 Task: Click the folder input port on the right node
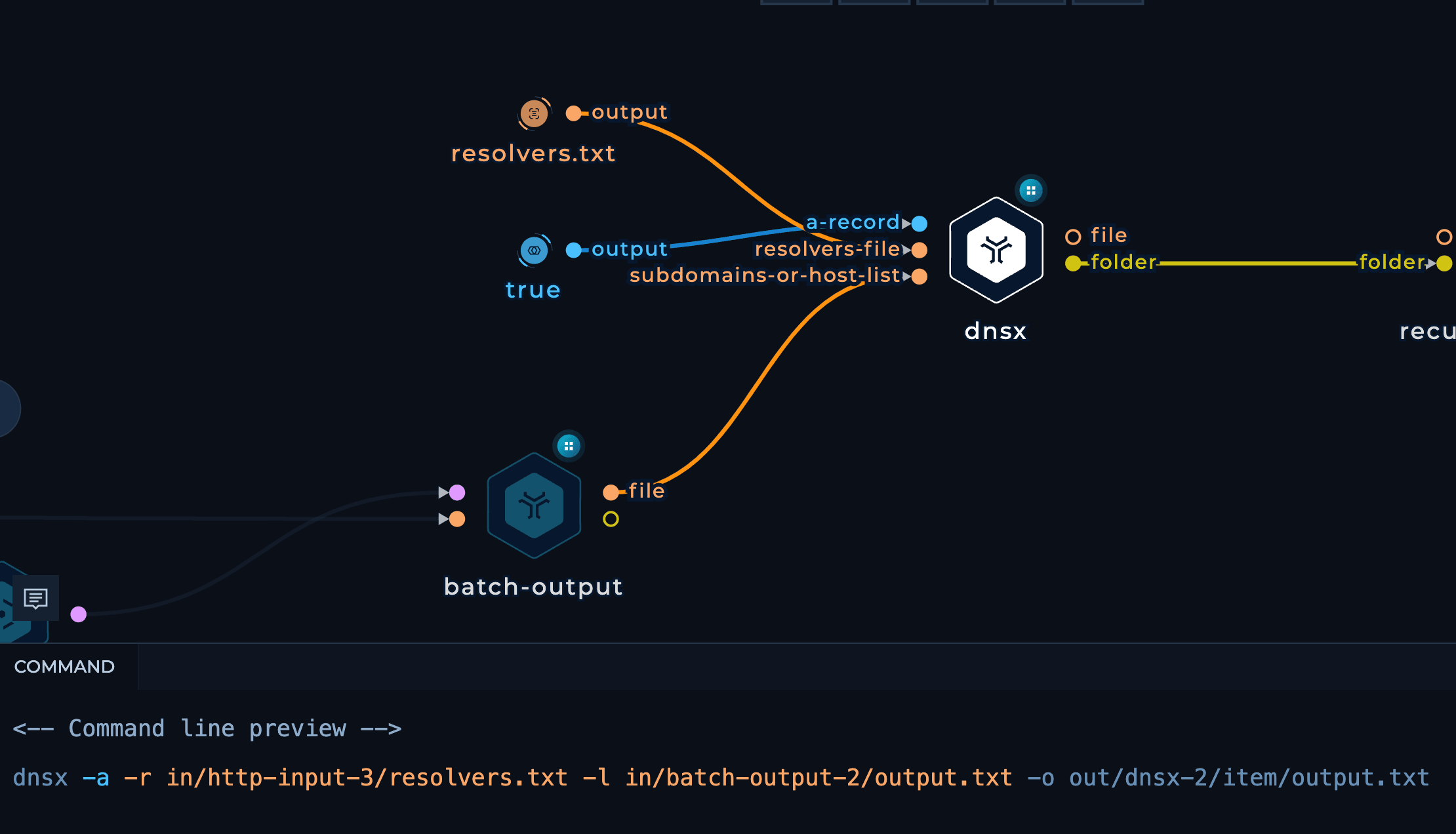(1444, 264)
